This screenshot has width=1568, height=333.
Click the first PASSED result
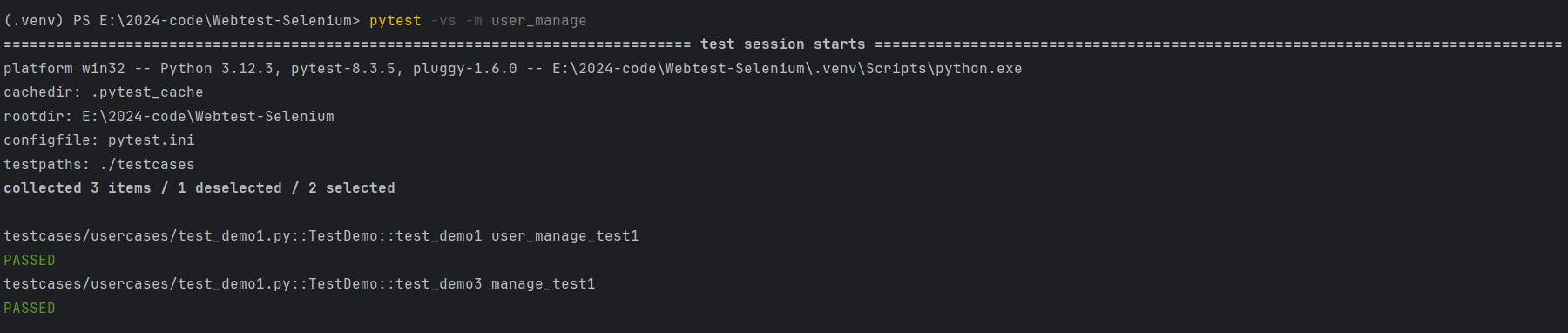pos(30,260)
